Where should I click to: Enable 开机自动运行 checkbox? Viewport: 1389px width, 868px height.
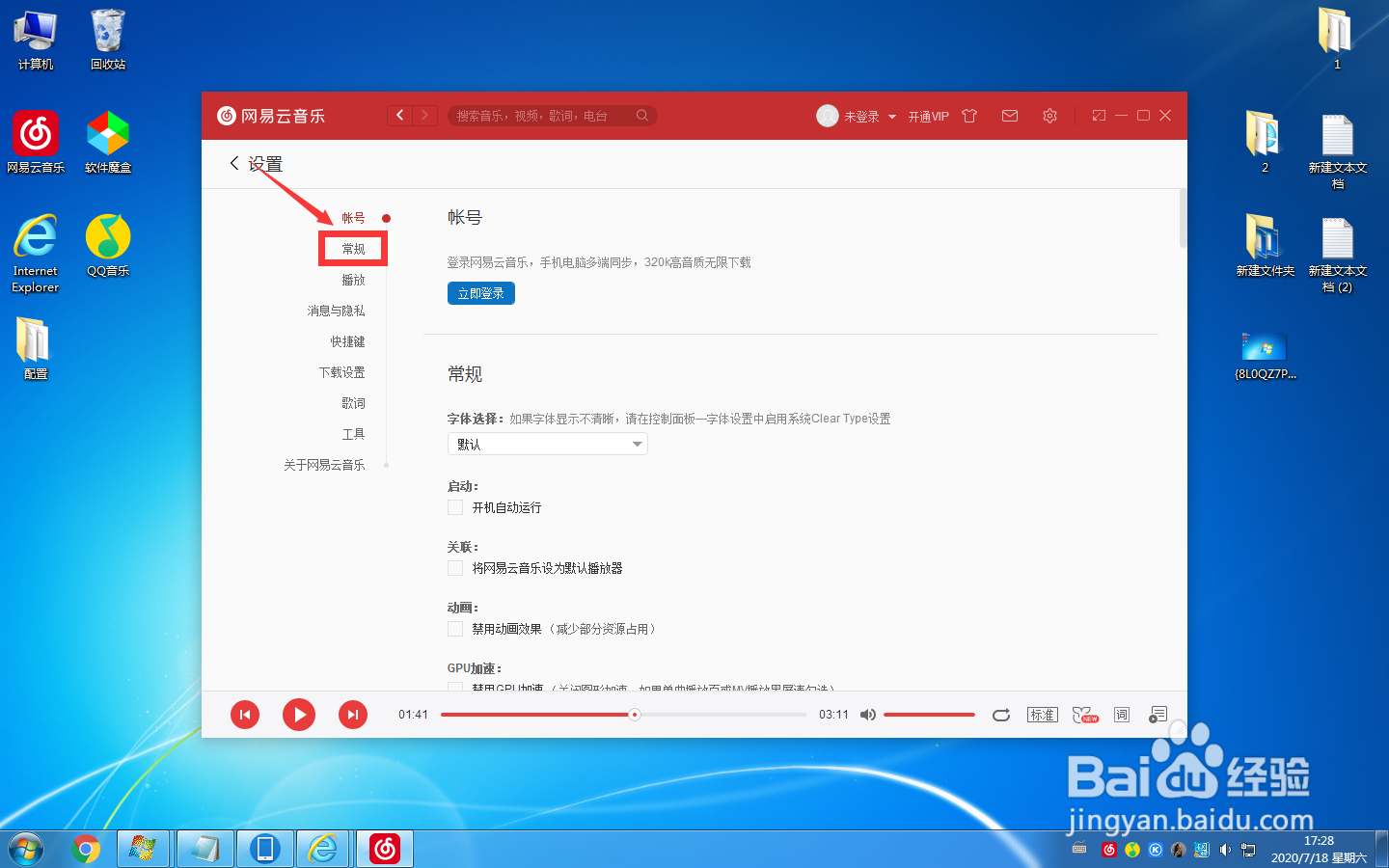455,507
